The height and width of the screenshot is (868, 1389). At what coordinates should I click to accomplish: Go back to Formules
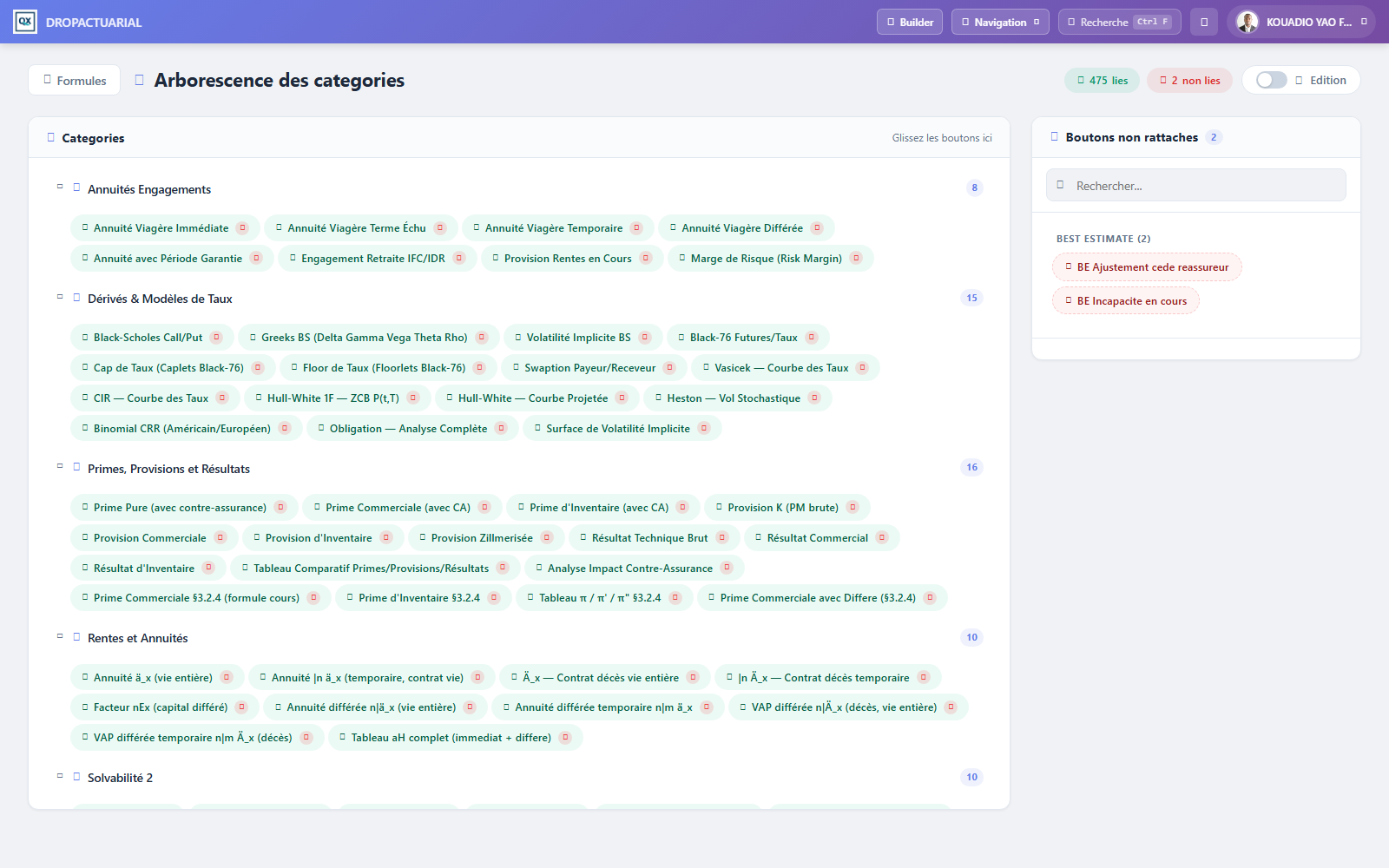[x=75, y=80]
